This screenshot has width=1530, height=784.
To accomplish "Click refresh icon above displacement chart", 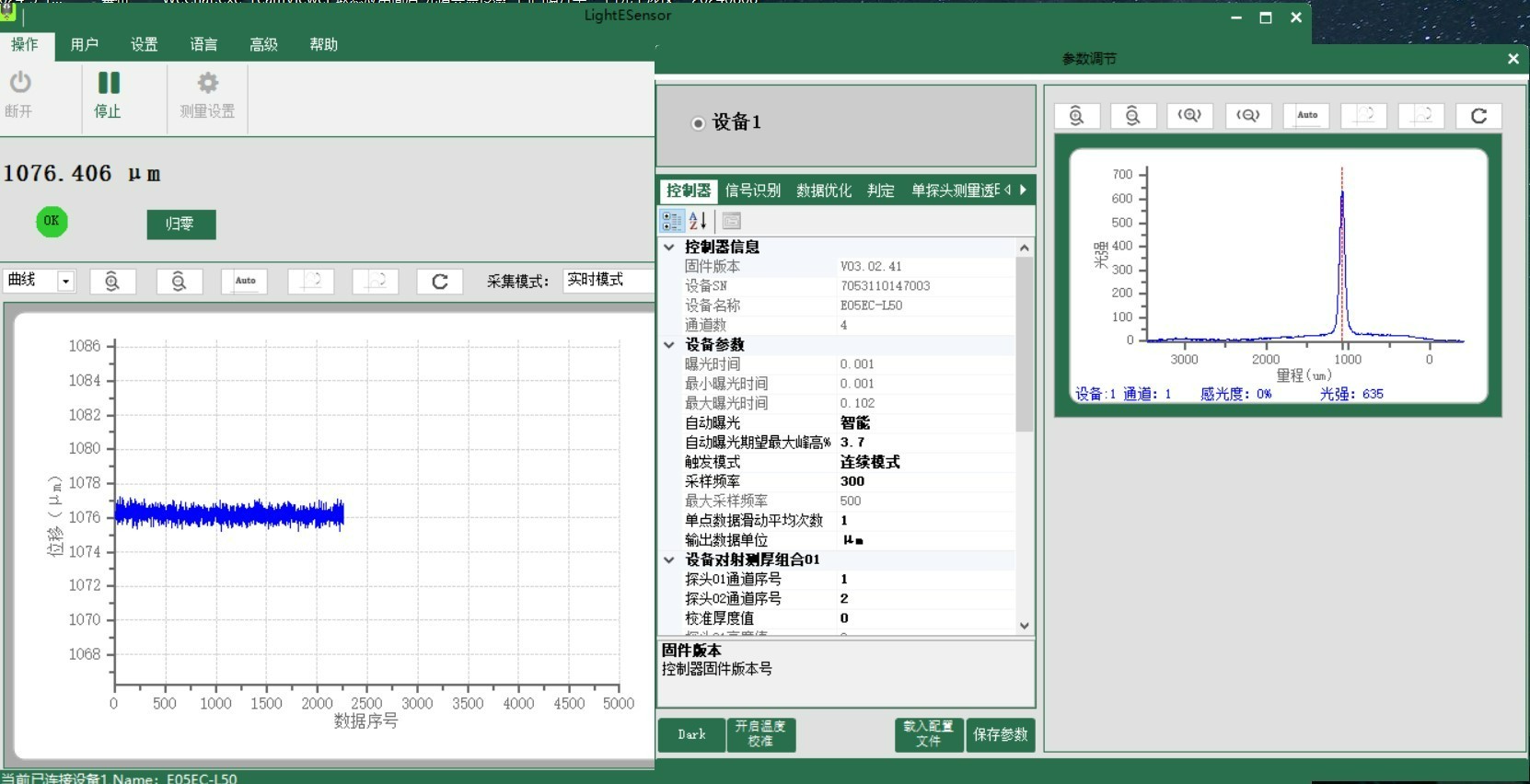I will (x=440, y=282).
